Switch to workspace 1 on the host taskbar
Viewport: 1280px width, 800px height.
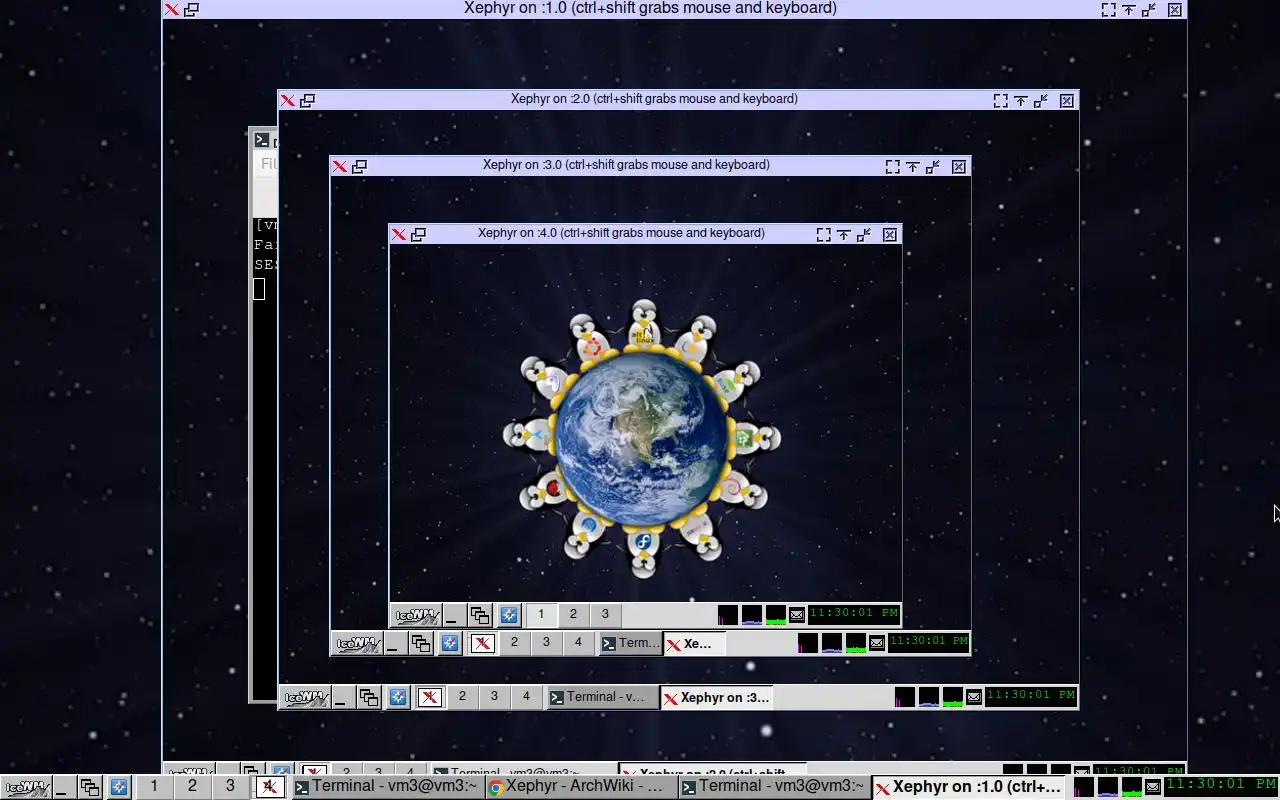coord(154,786)
